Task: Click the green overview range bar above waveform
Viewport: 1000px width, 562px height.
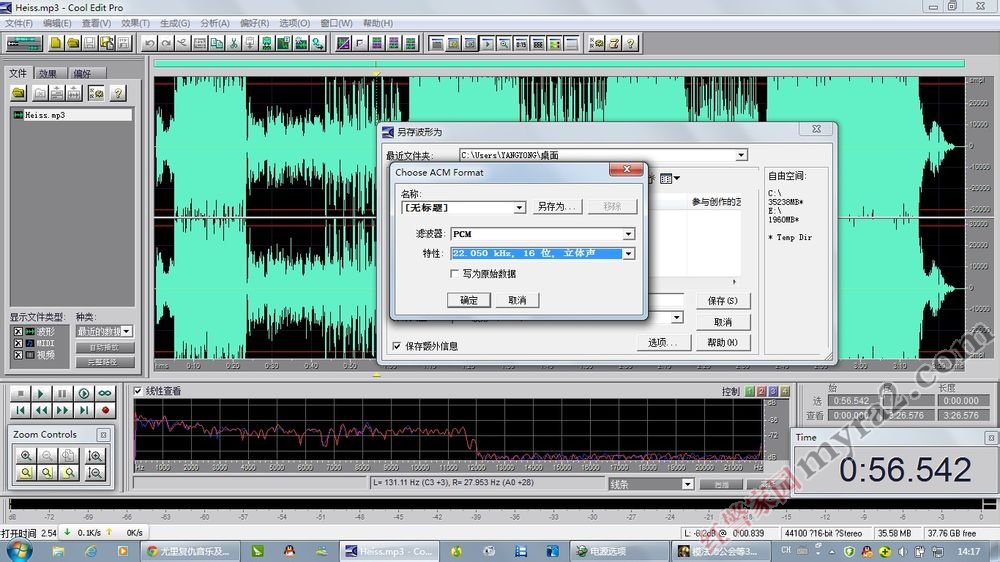Action: point(559,63)
